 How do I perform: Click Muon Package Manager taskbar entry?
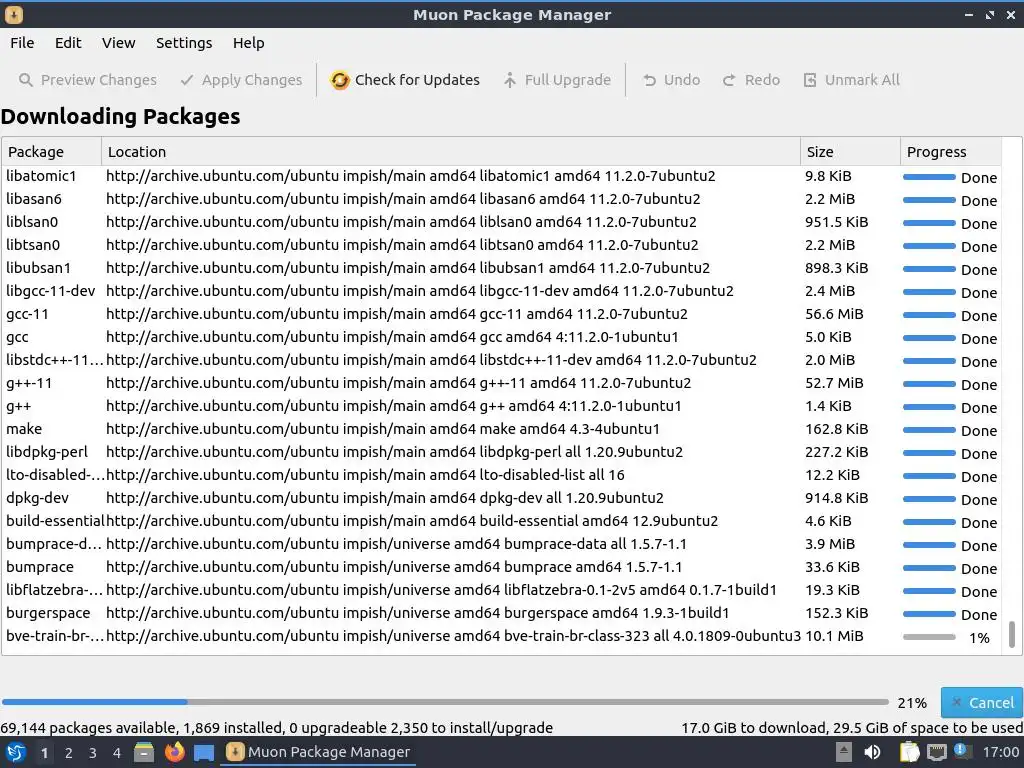[x=319, y=752]
